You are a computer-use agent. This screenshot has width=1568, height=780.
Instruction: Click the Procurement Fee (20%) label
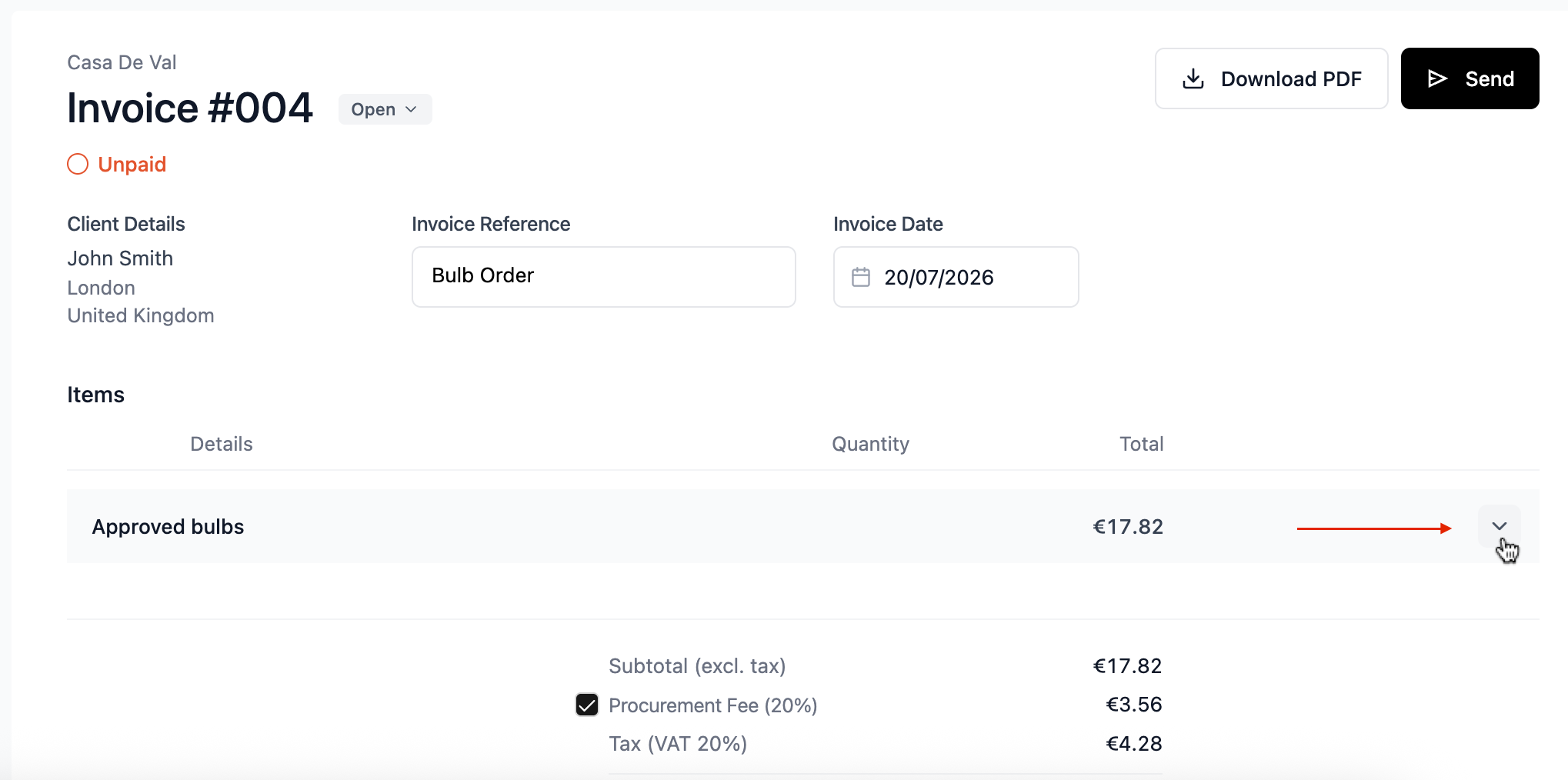point(712,705)
